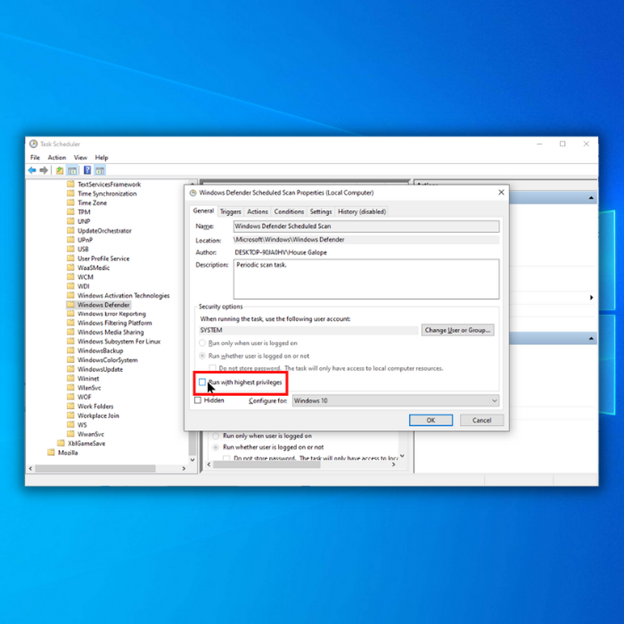This screenshot has width=624, height=624.
Task: Click the Change User or Group... button
Action: point(458,330)
